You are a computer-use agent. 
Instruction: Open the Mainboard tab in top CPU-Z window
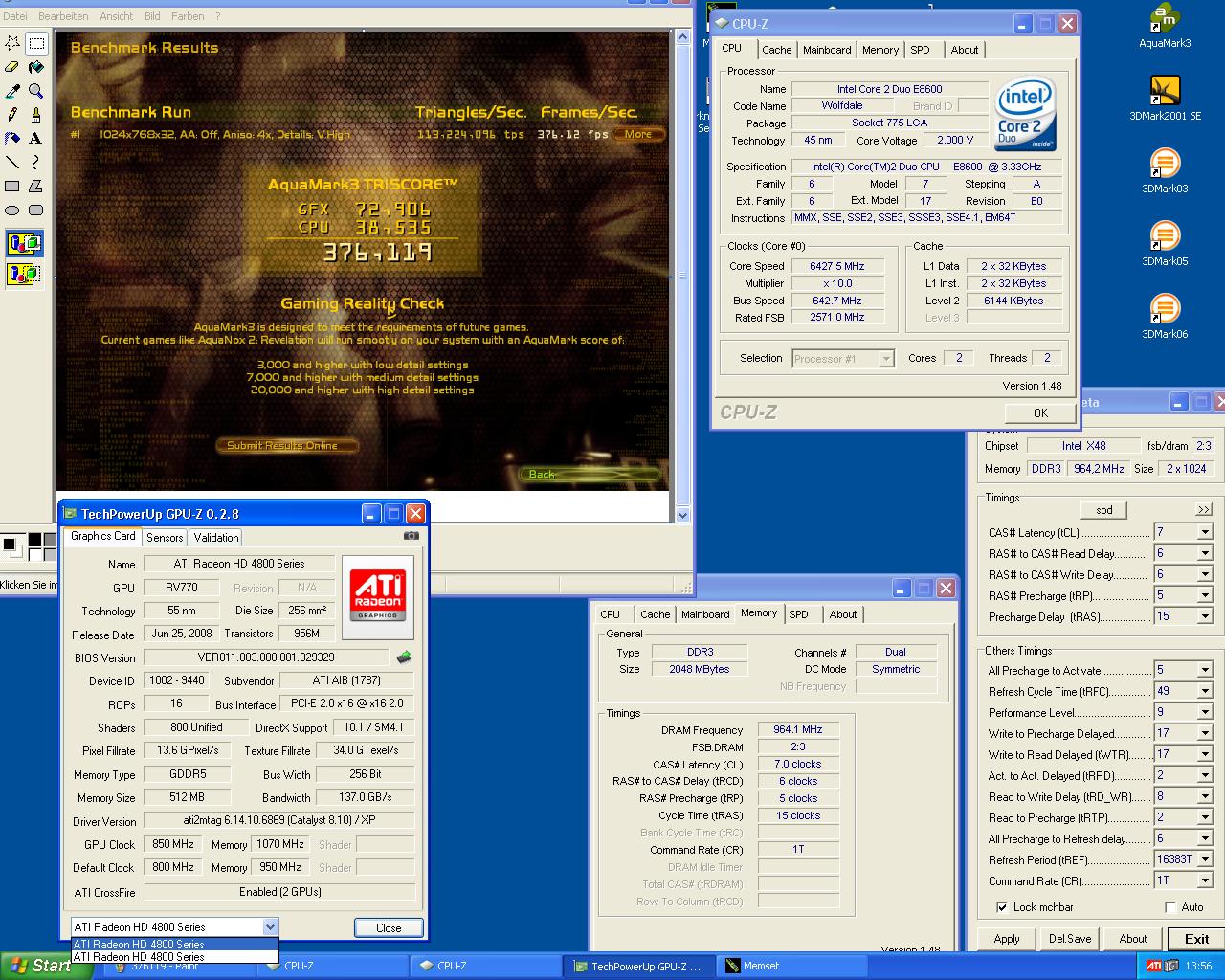827,50
